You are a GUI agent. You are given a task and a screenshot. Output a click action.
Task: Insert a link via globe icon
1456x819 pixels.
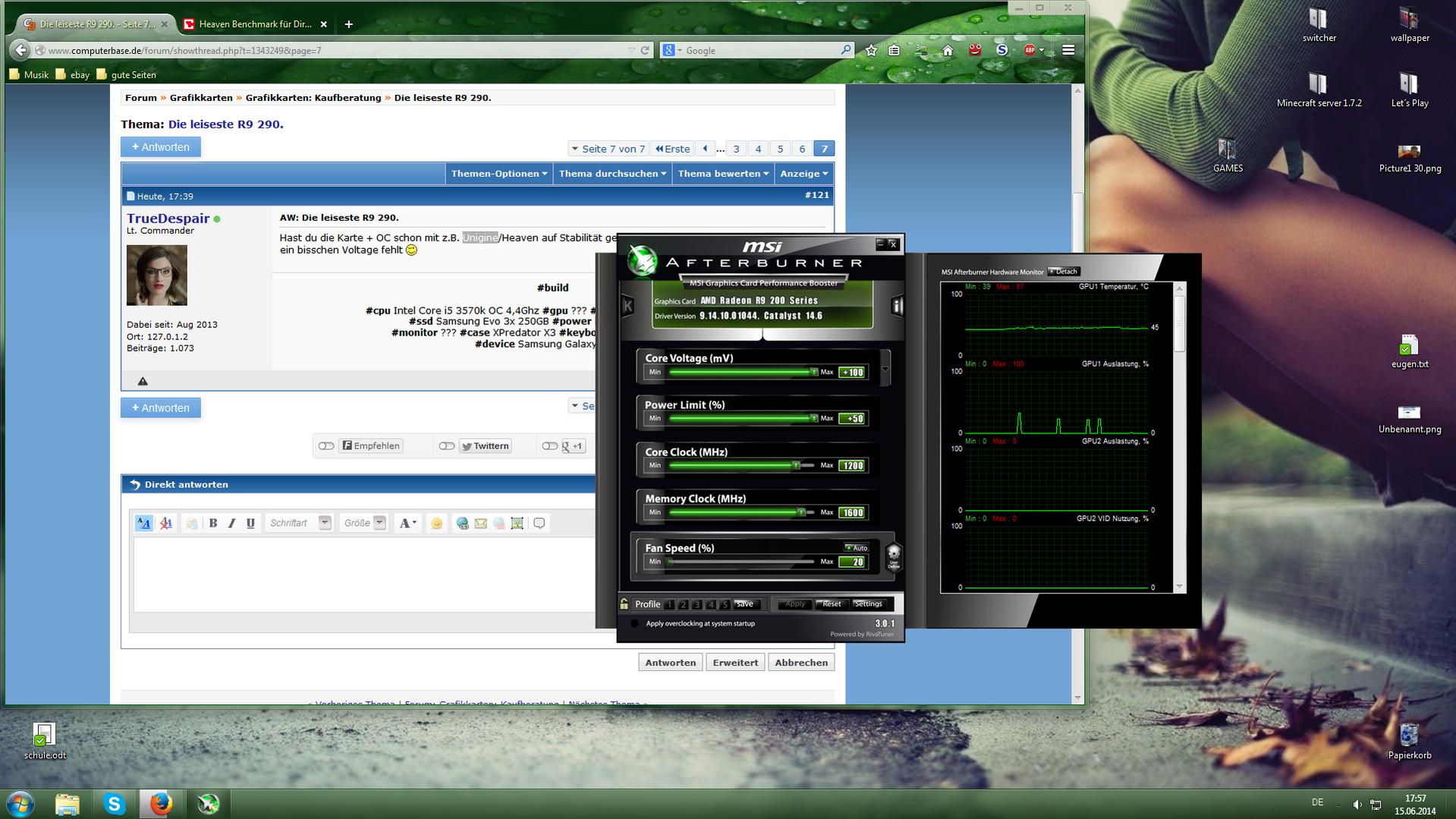(462, 523)
